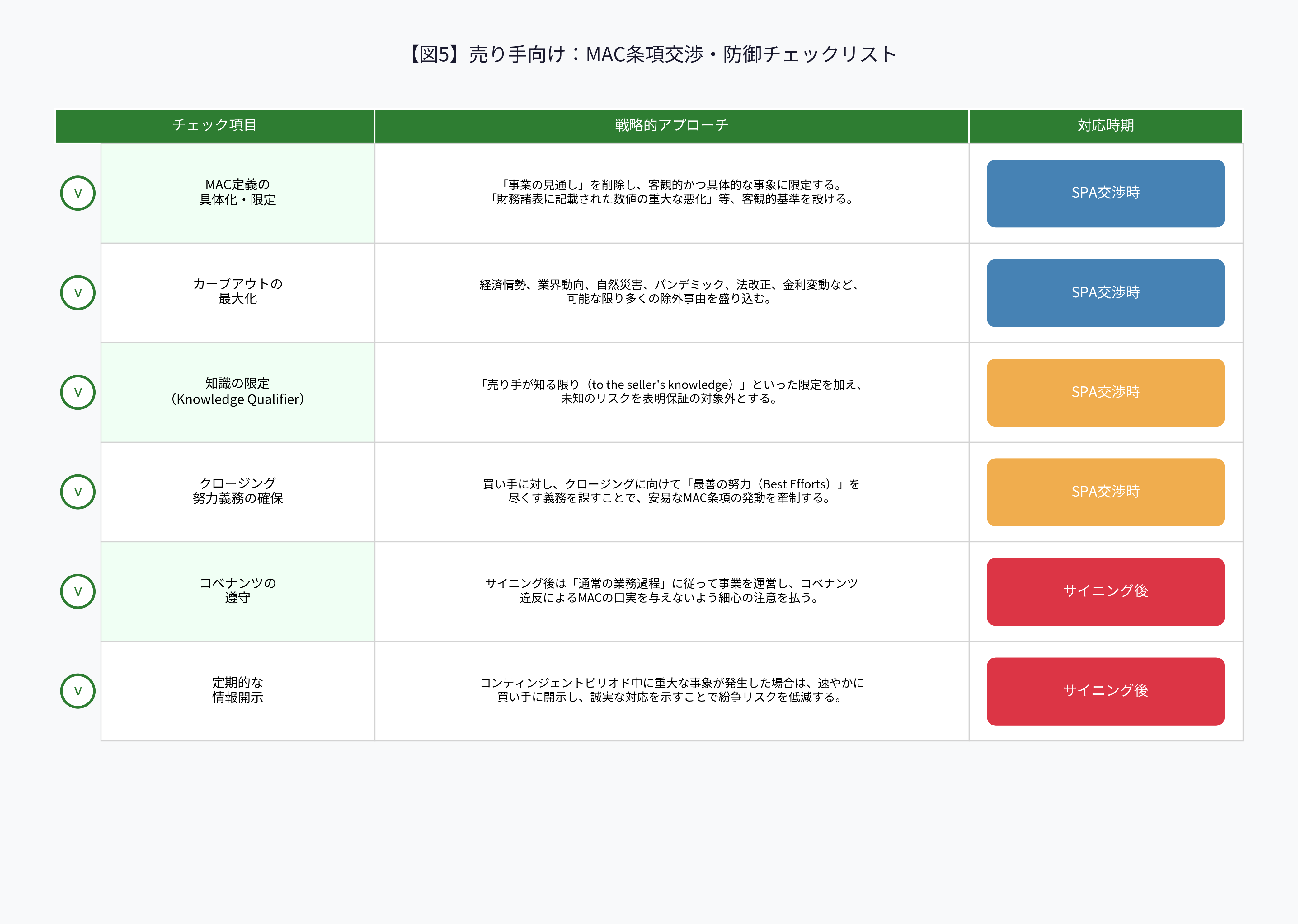Toggle the checkmark for カーブアウトの最大化
The image size is (1298, 924).
pos(78,292)
